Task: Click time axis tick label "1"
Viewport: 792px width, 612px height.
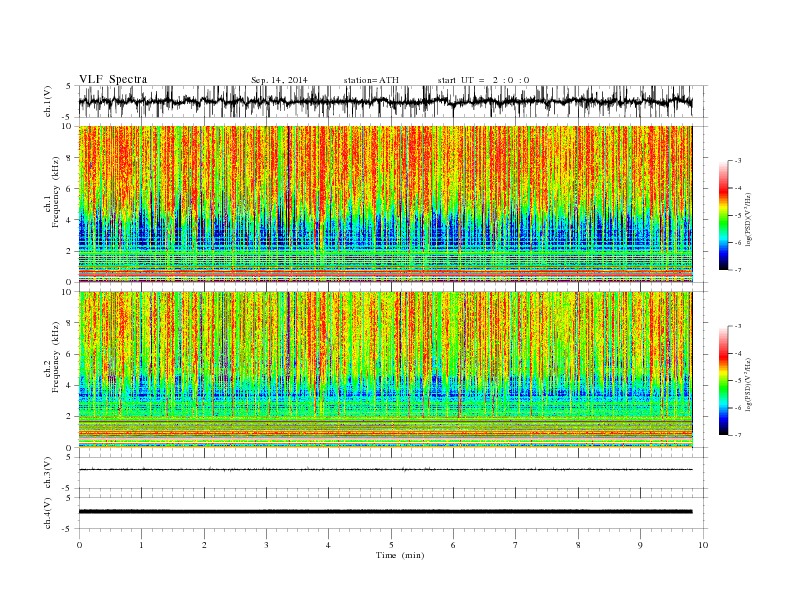Action: click(142, 545)
